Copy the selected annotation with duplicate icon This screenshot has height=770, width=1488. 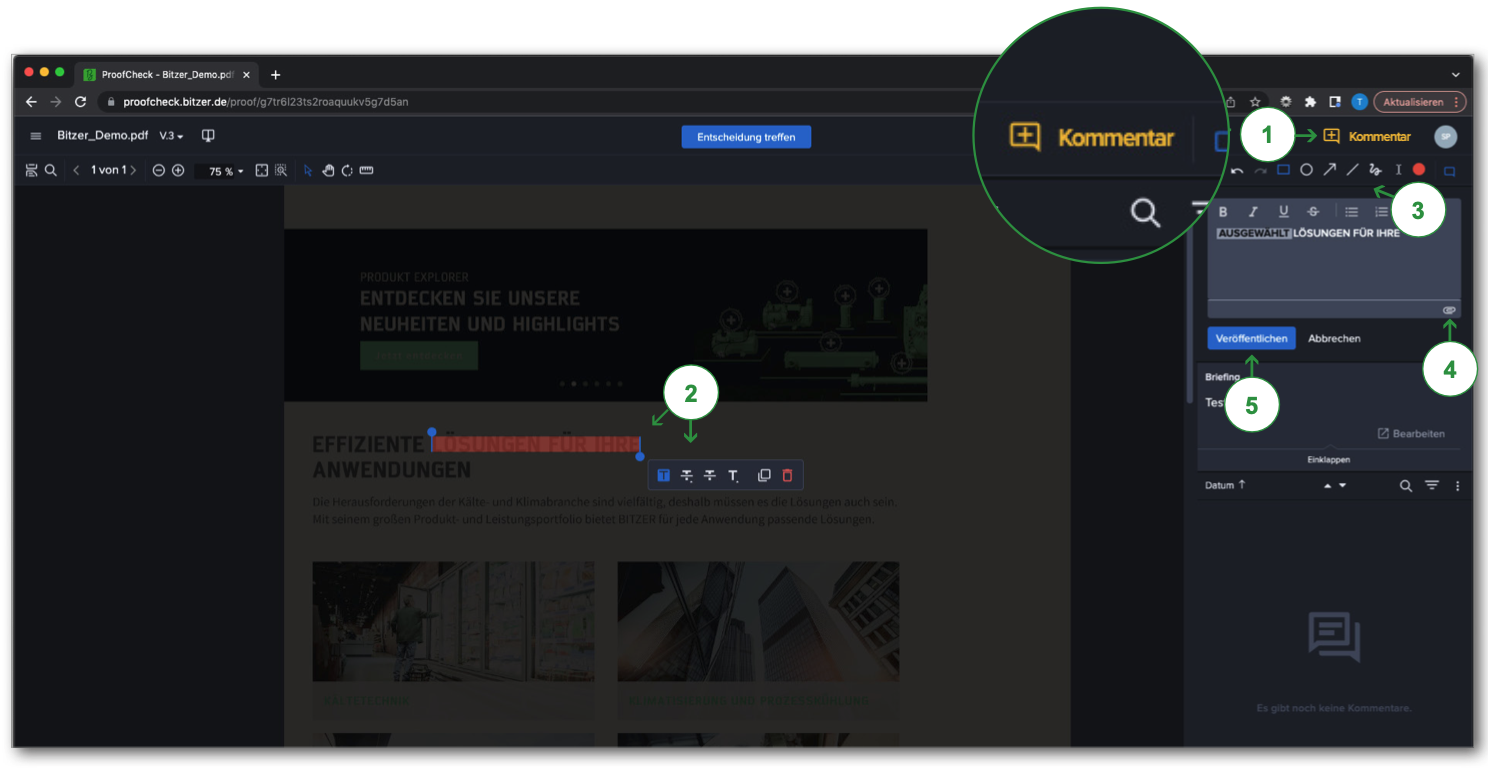click(764, 475)
